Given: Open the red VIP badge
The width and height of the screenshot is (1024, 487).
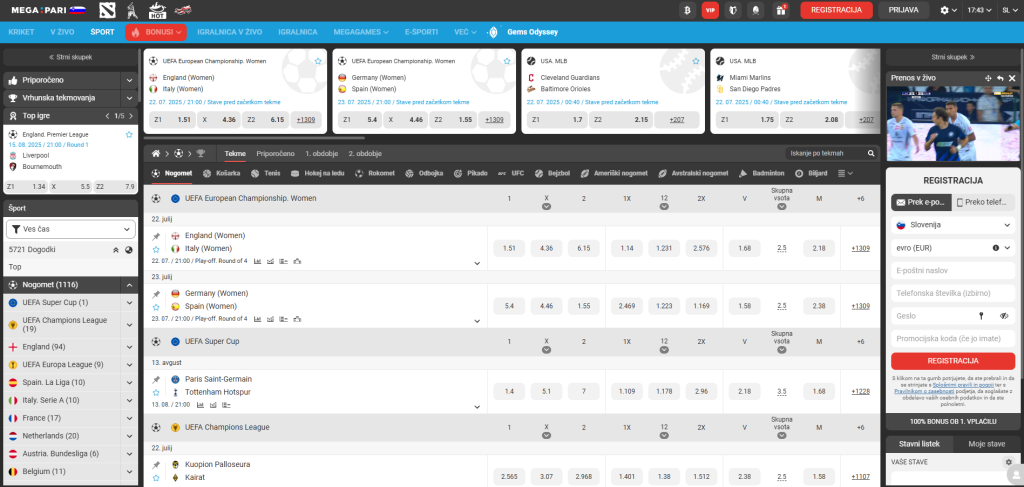Looking at the screenshot, I should [711, 10].
